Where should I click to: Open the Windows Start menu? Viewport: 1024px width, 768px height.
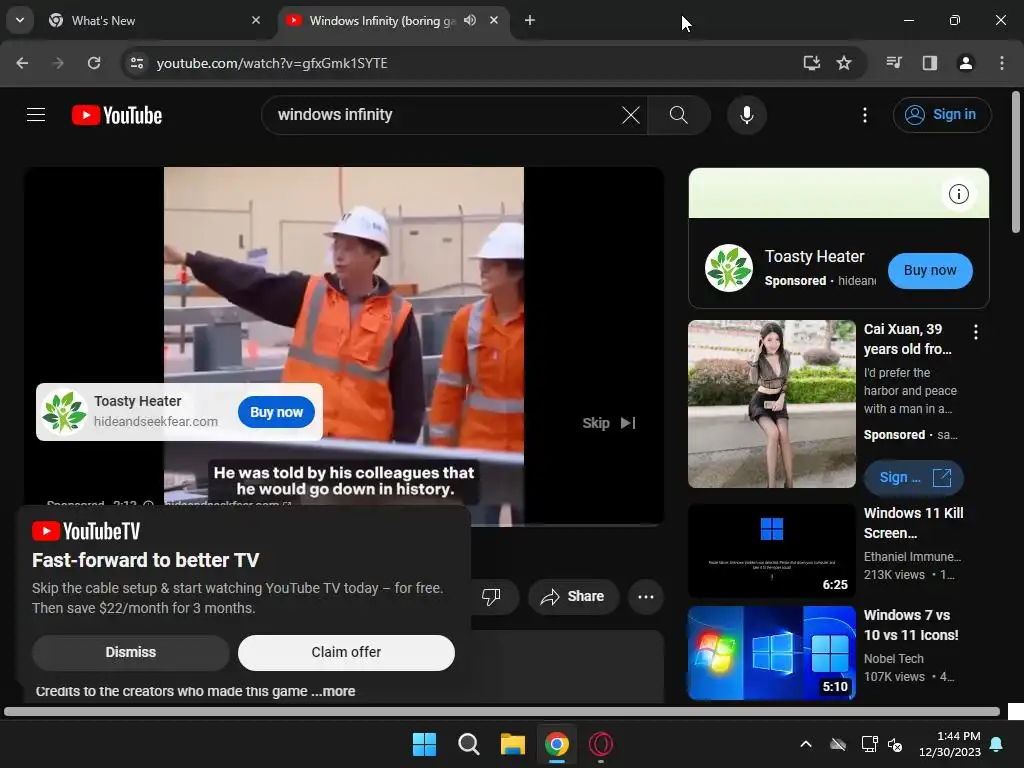click(424, 744)
